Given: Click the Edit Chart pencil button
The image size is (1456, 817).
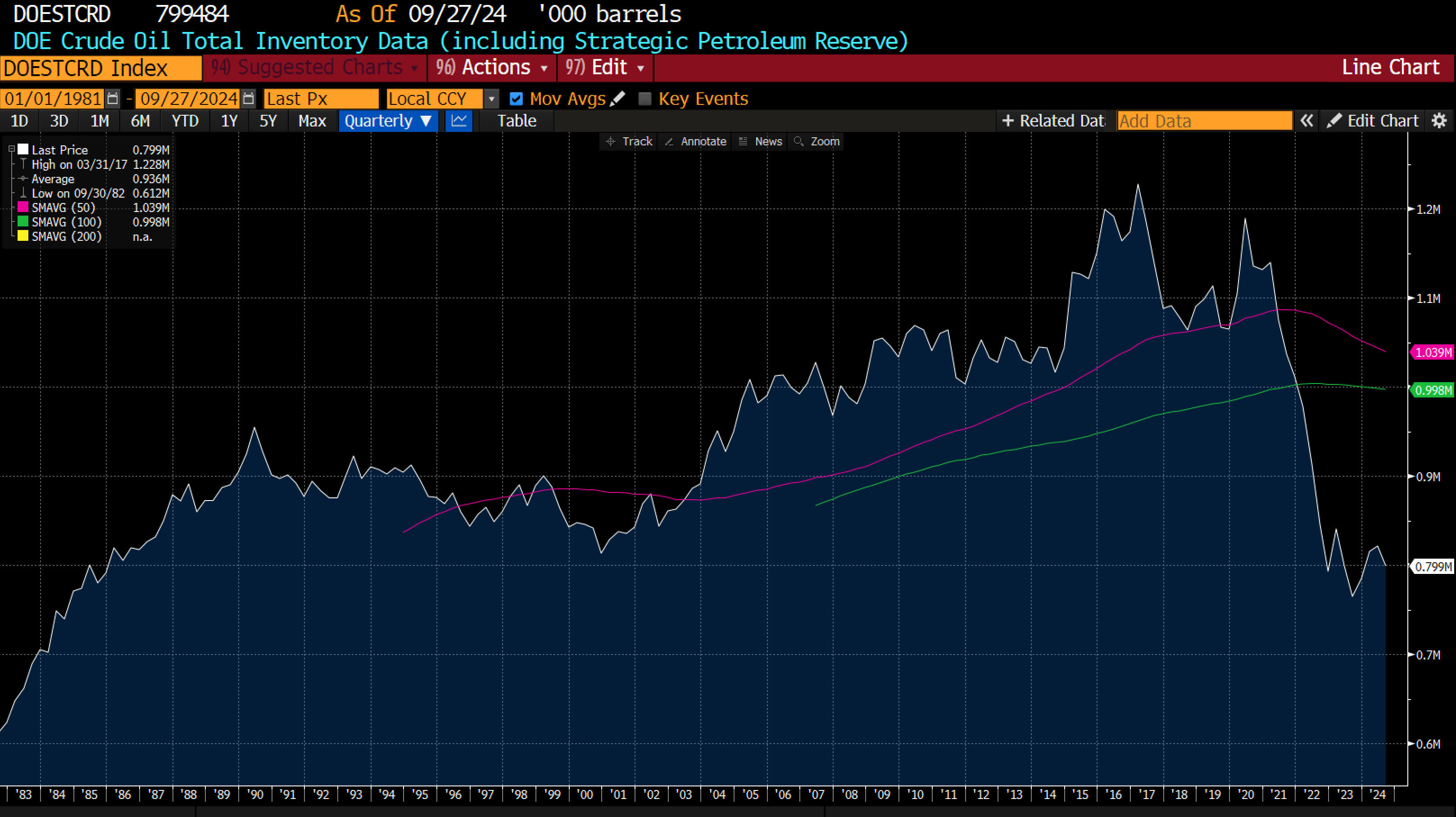Looking at the screenshot, I should pyautogui.click(x=1372, y=121).
